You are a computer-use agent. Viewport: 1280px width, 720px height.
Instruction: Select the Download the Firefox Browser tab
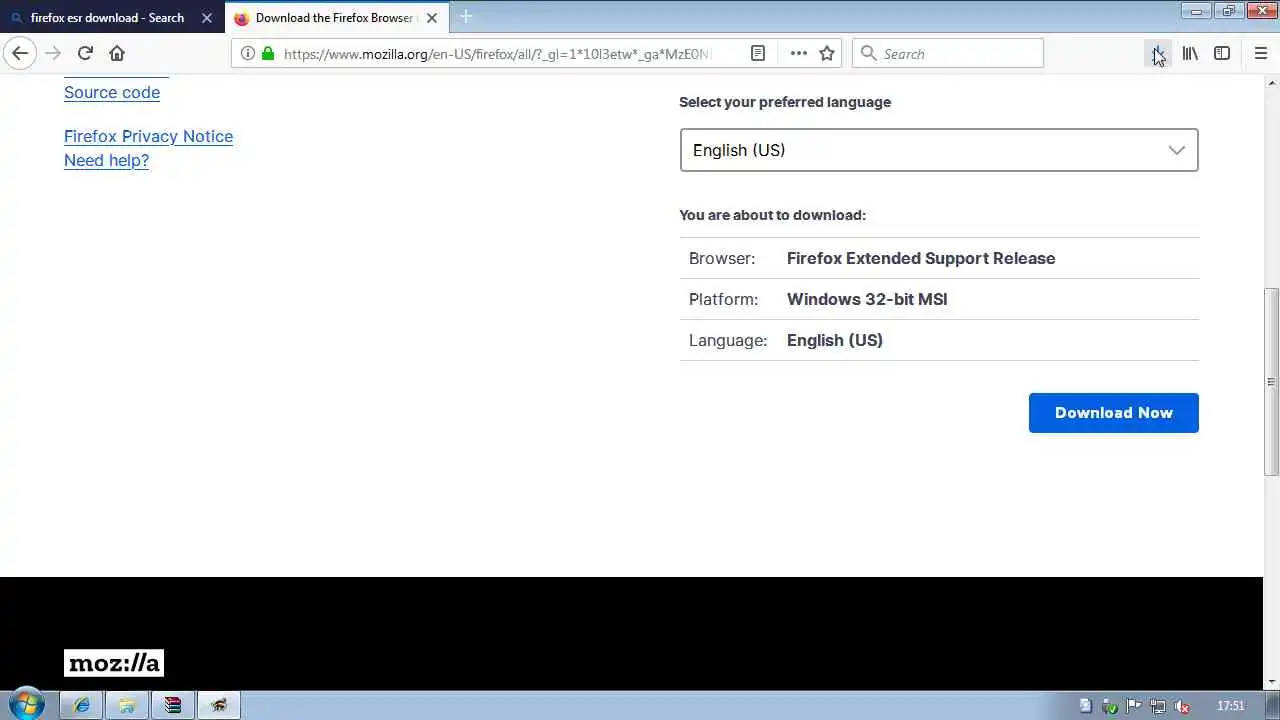(x=335, y=18)
